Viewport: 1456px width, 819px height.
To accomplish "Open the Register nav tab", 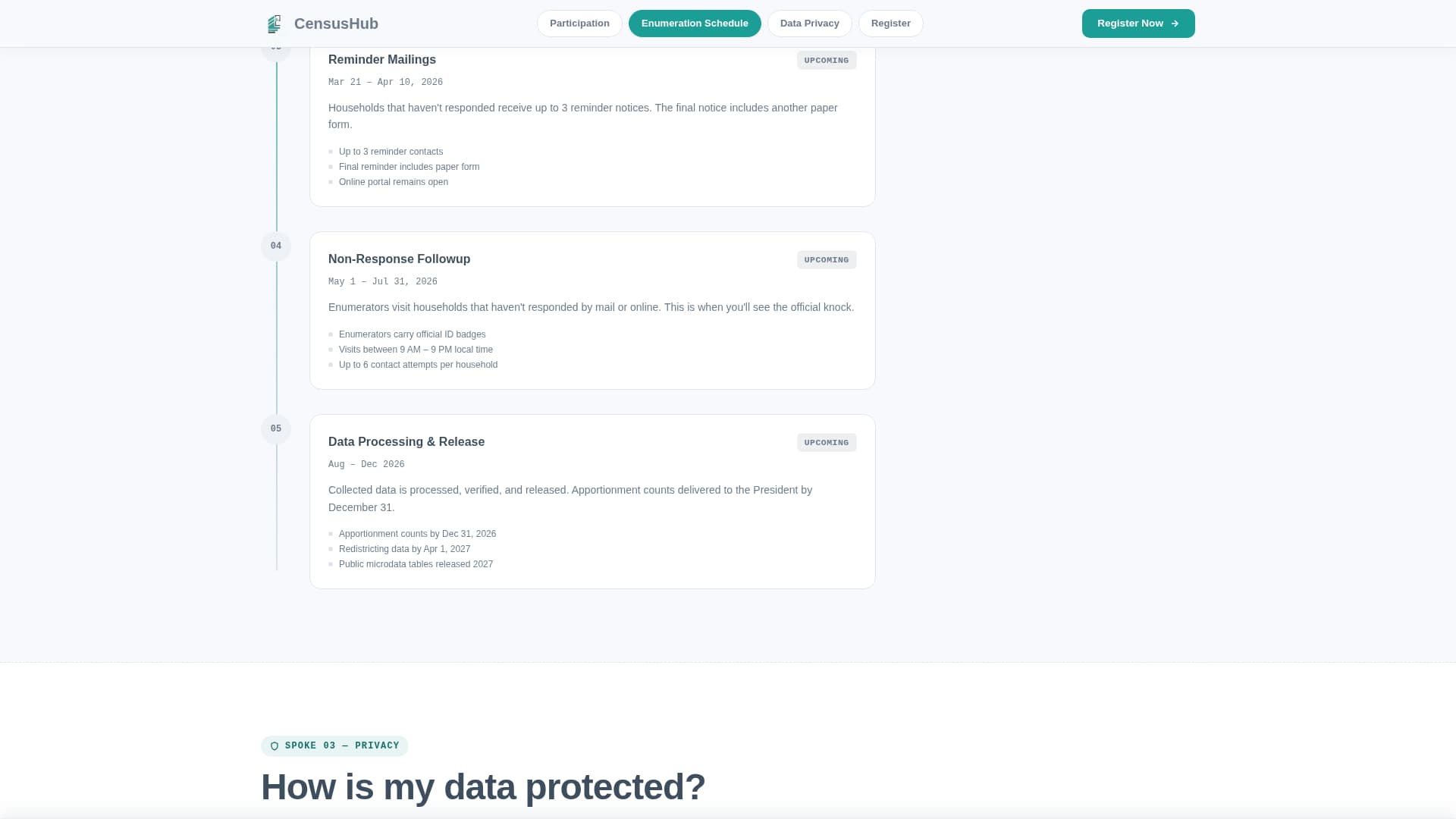I will click(890, 24).
